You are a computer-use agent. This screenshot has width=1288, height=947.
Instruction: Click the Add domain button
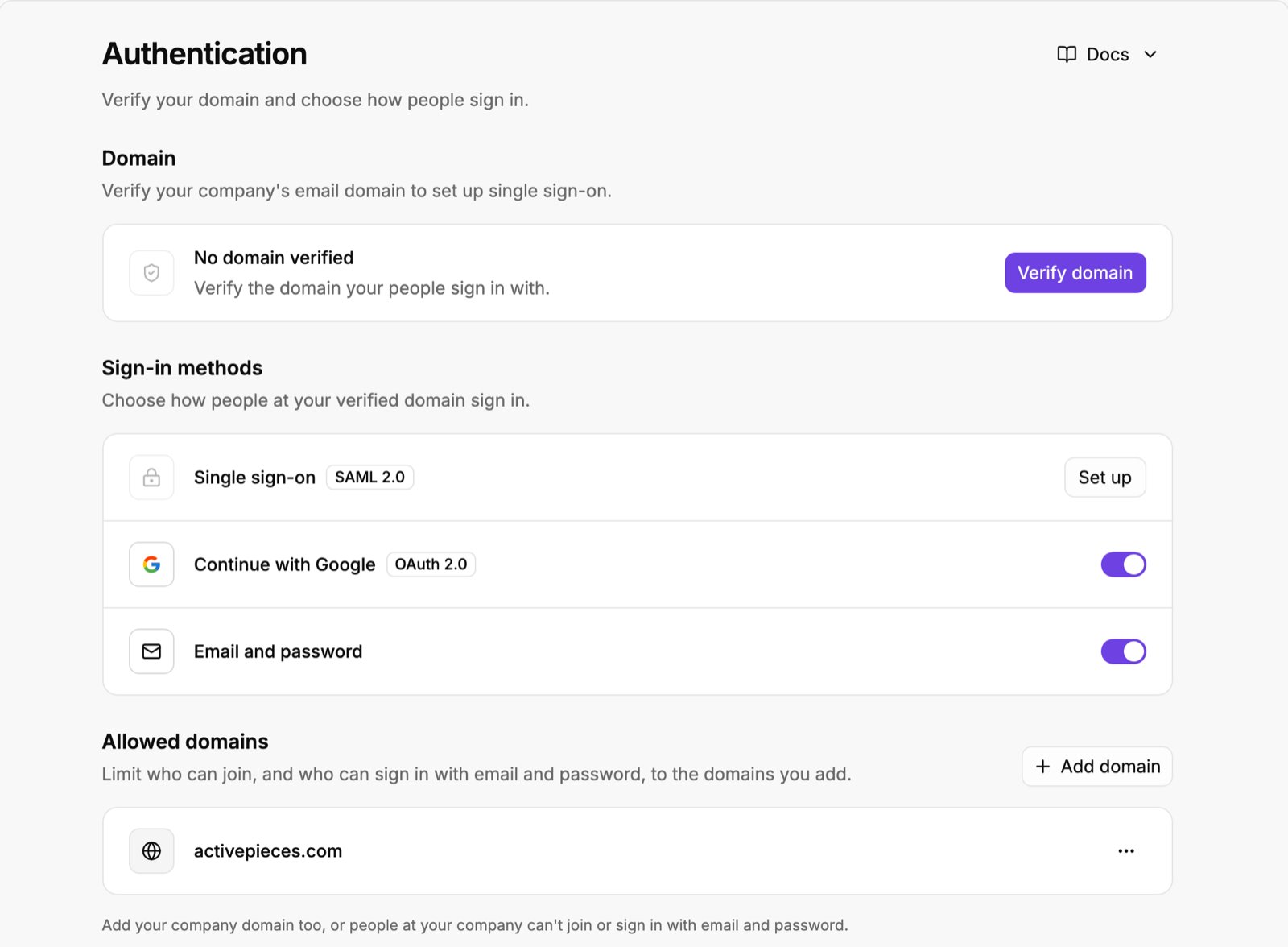tap(1096, 767)
